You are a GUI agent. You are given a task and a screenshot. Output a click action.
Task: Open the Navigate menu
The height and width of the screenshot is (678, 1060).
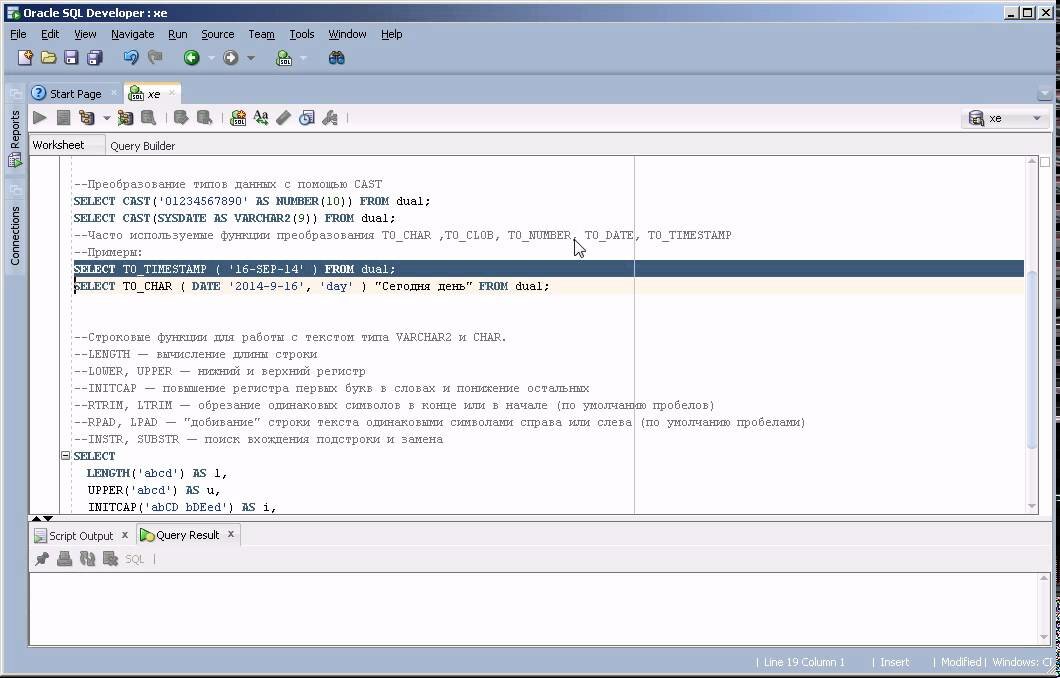point(132,33)
